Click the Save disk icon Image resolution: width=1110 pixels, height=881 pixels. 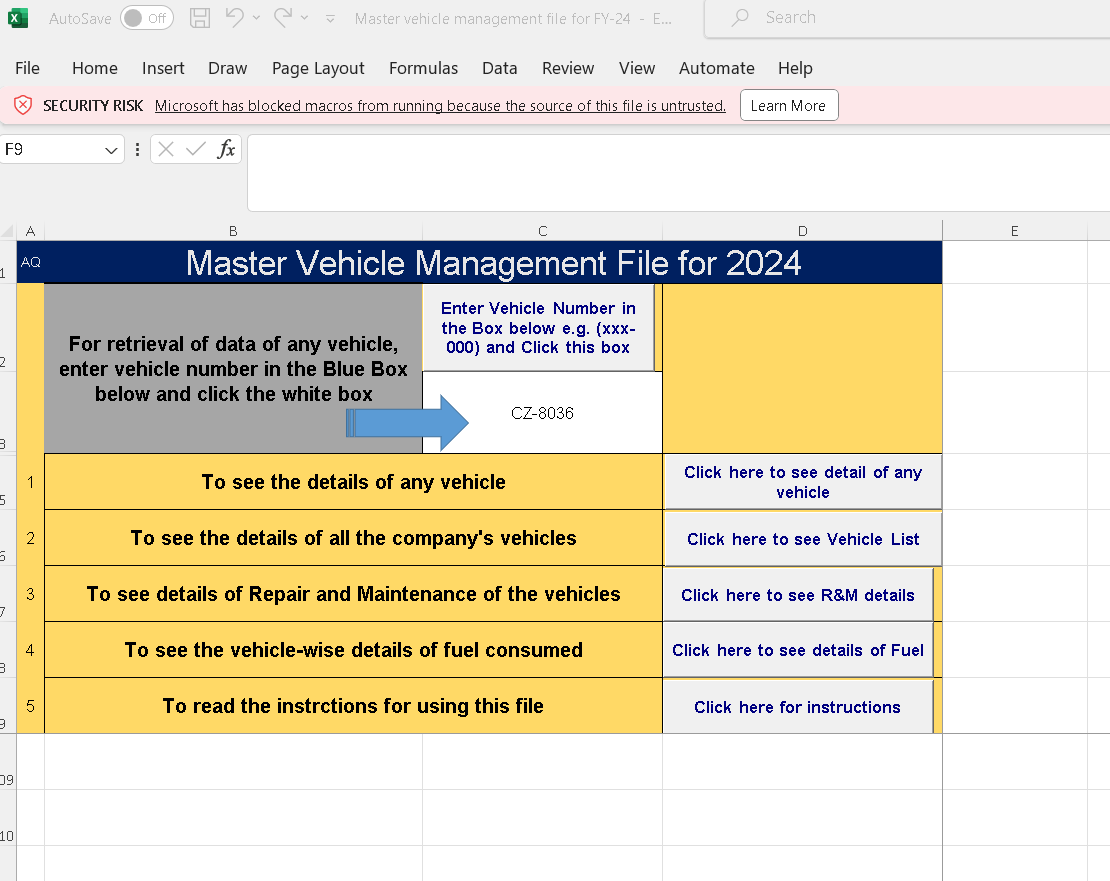[200, 18]
